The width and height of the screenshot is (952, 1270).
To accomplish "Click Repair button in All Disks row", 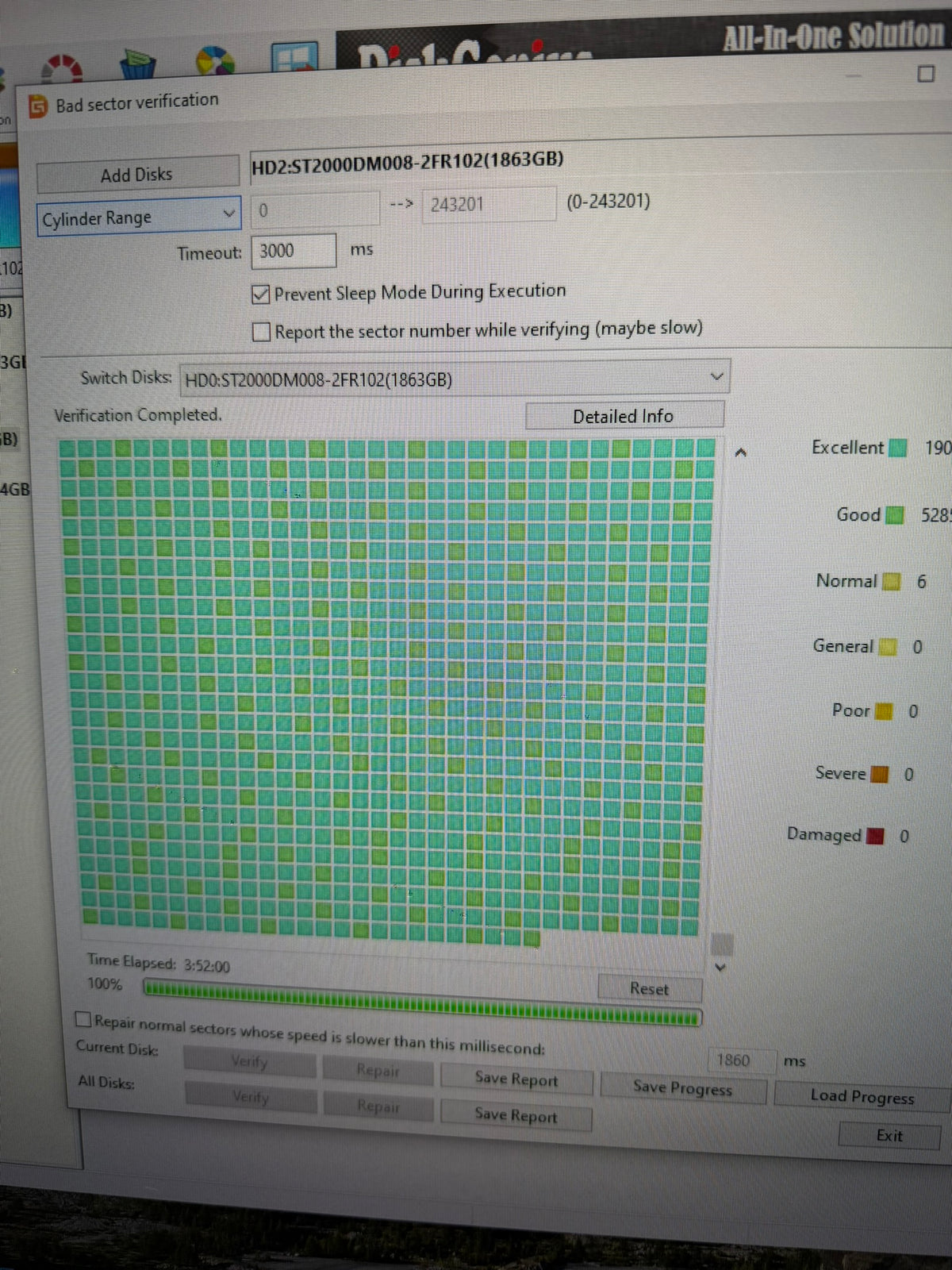I will click(378, 1106).
